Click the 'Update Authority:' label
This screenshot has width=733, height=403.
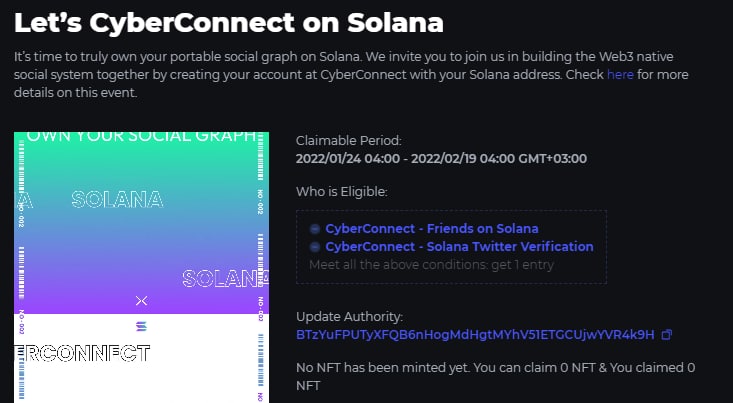(x=349, y=316)
